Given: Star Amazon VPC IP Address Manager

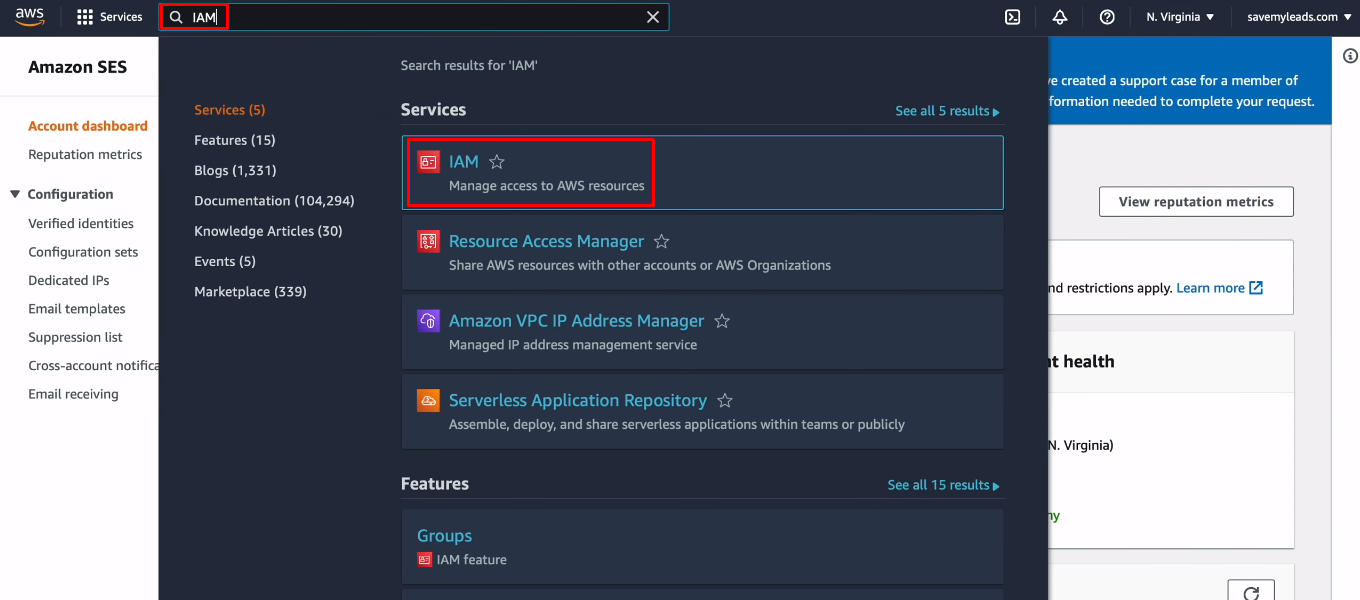Looking at the screenshot, I should (x=722, y=322).
